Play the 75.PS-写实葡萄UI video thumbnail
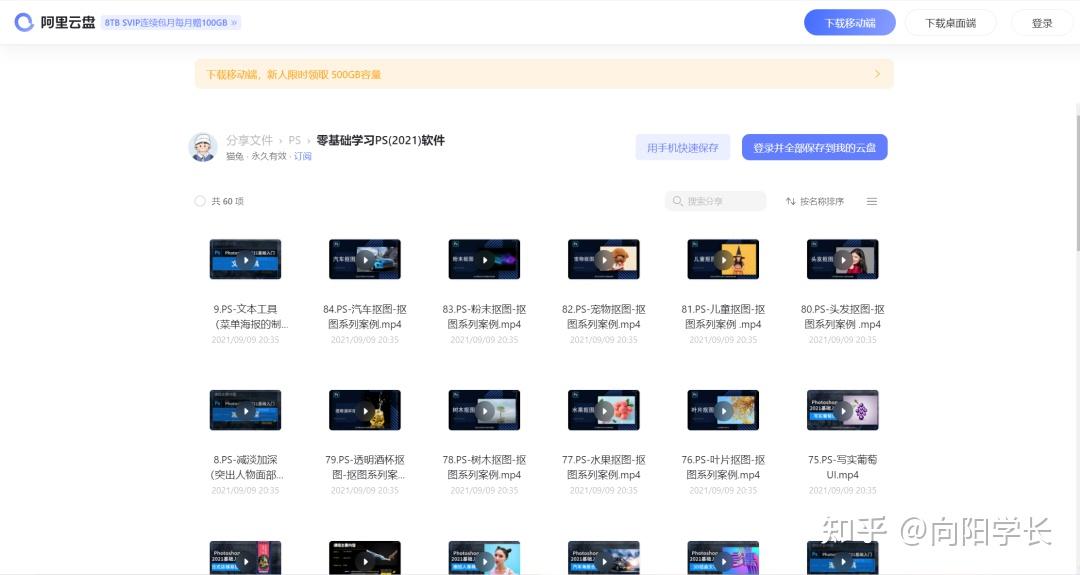1080x575 pixels. click(842, 410)
